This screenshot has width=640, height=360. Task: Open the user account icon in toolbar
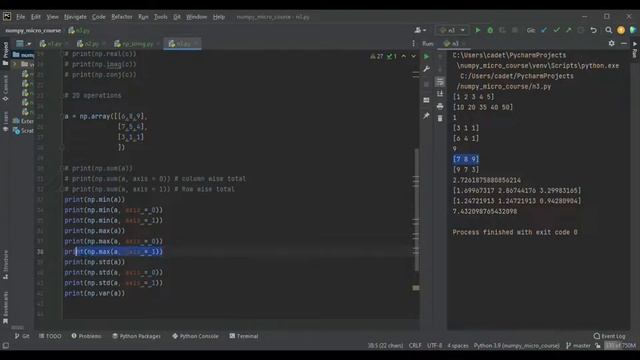click(x=420, y=30)
